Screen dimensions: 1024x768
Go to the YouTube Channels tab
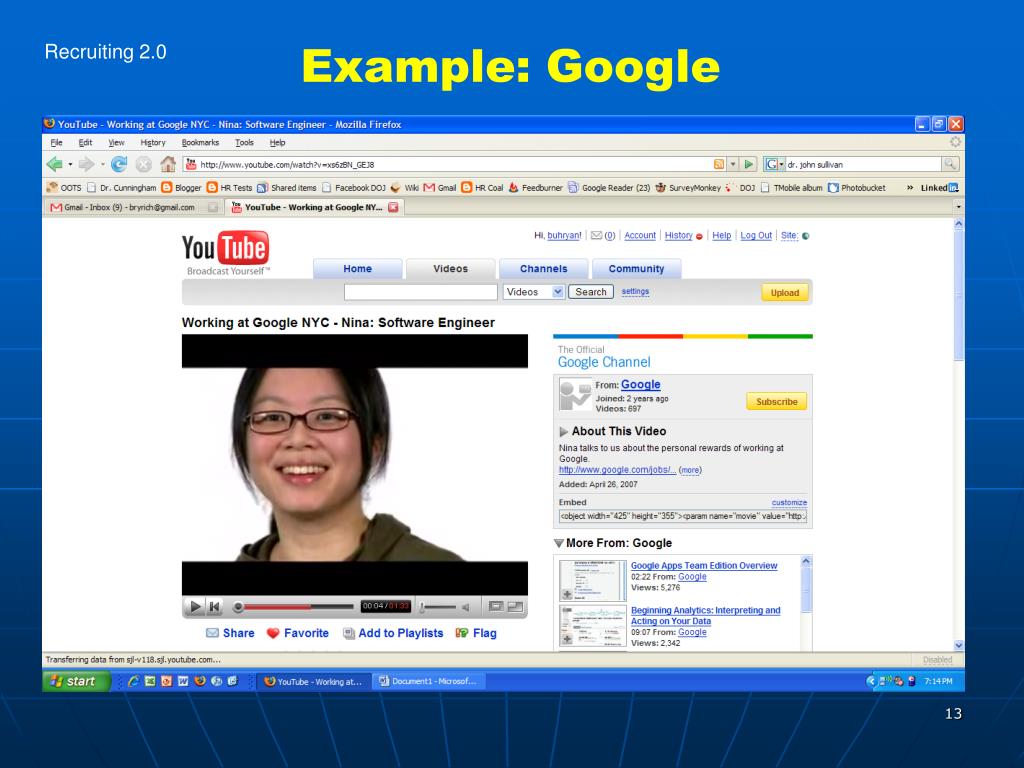pos(543,268)
